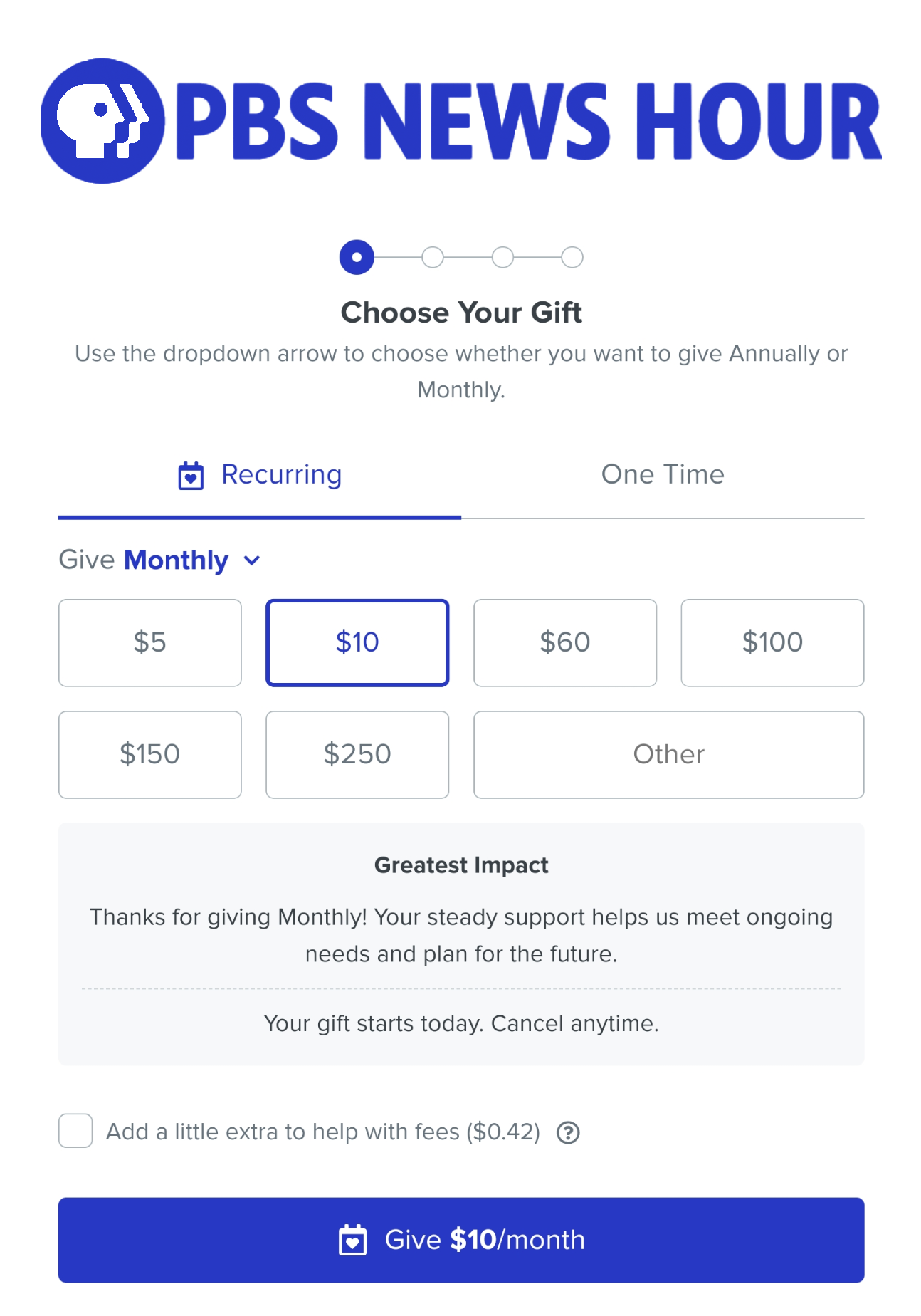The height and width of the screenshot is (1316, 921).
Task: Switch to the One Time tab
Action: point(663,476)
